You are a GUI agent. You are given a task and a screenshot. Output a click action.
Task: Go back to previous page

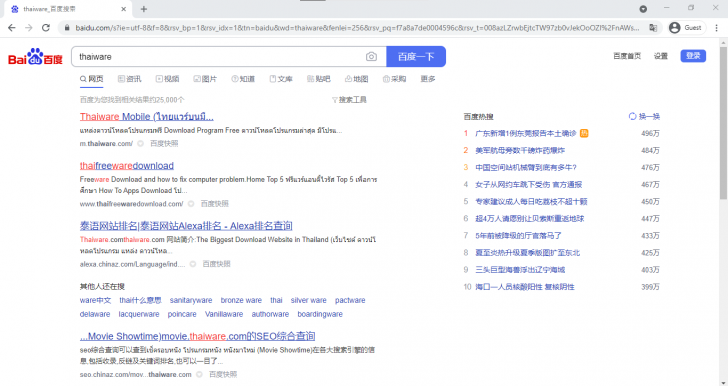(x=12, y=28)
